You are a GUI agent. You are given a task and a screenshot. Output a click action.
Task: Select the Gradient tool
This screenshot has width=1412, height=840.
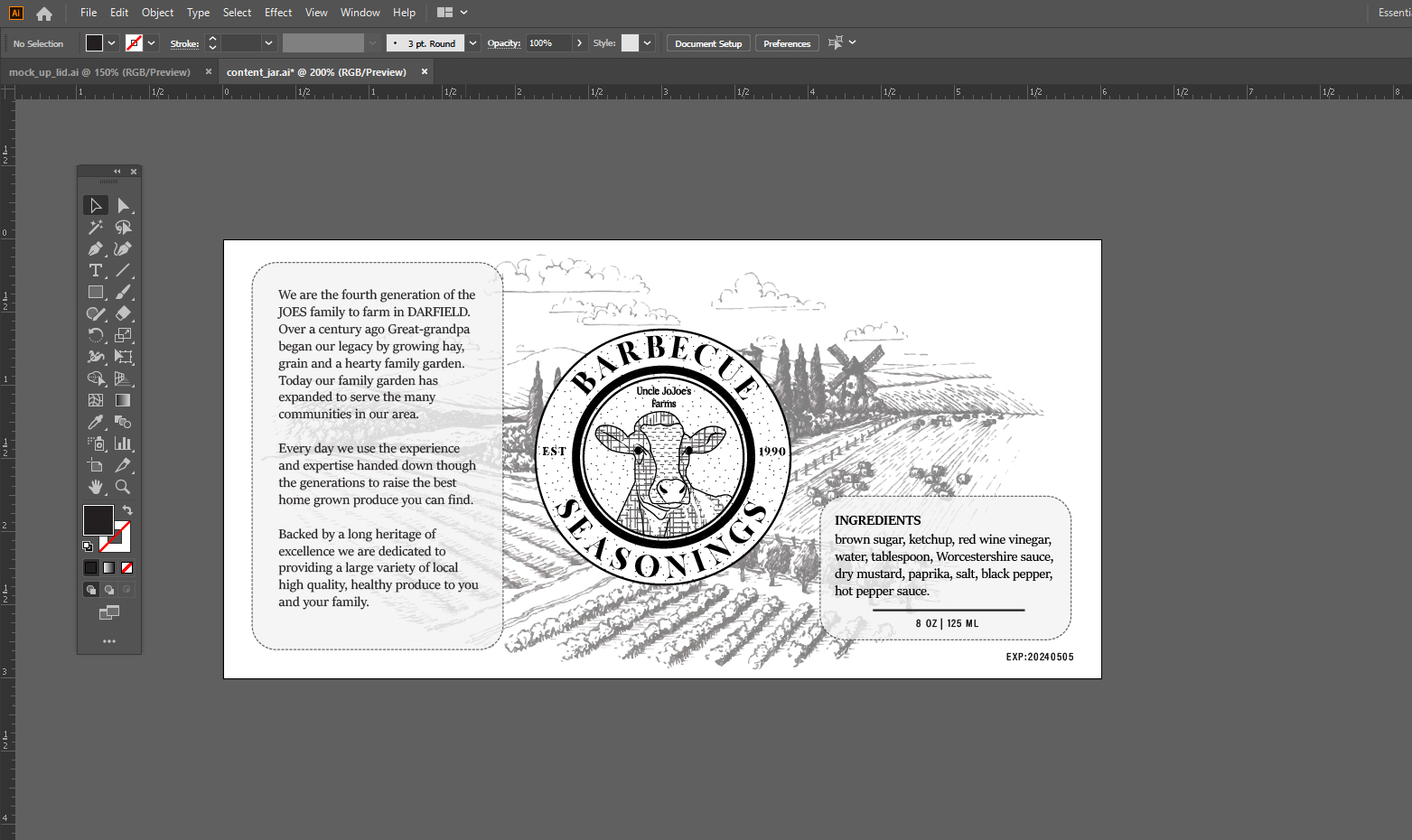[x=124, y=400]
